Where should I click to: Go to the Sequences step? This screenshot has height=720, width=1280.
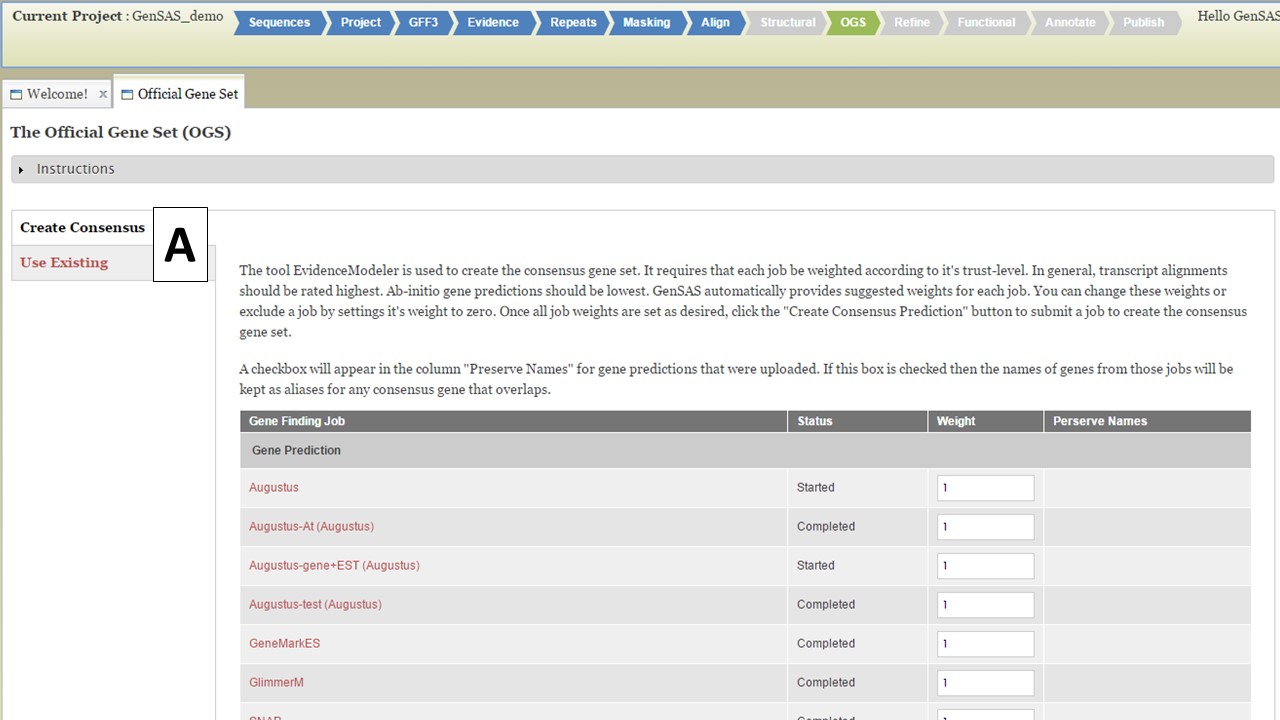pos(279,23)
